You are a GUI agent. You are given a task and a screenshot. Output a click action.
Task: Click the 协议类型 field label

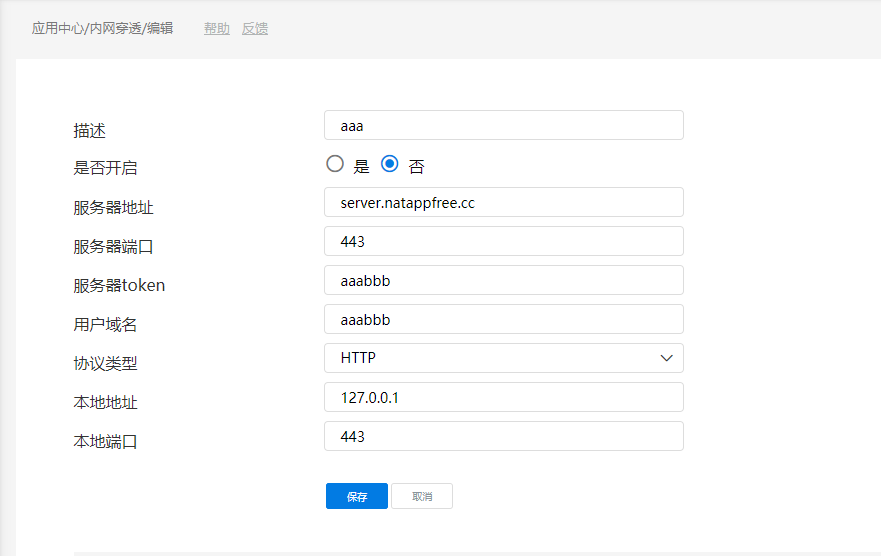(x=105, y=364)
